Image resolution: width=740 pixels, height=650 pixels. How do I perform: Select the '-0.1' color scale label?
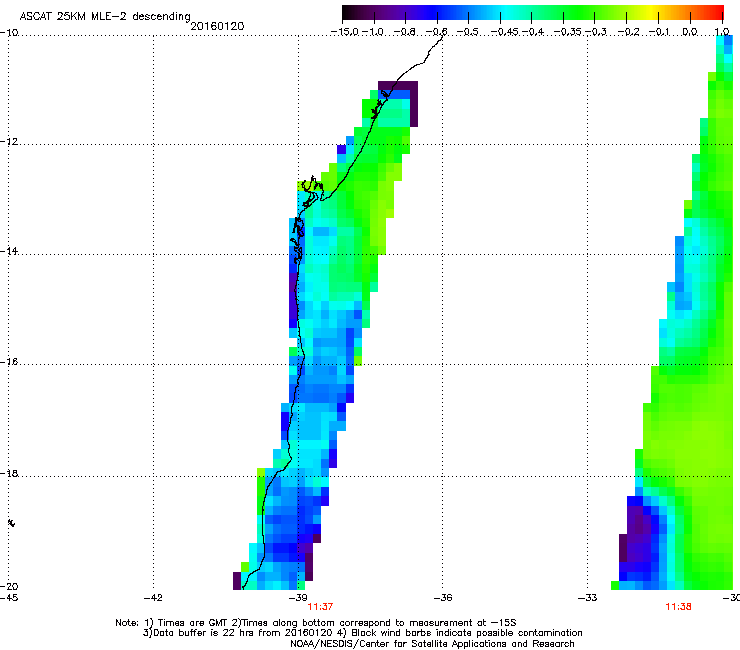click(x=659, y=32)
